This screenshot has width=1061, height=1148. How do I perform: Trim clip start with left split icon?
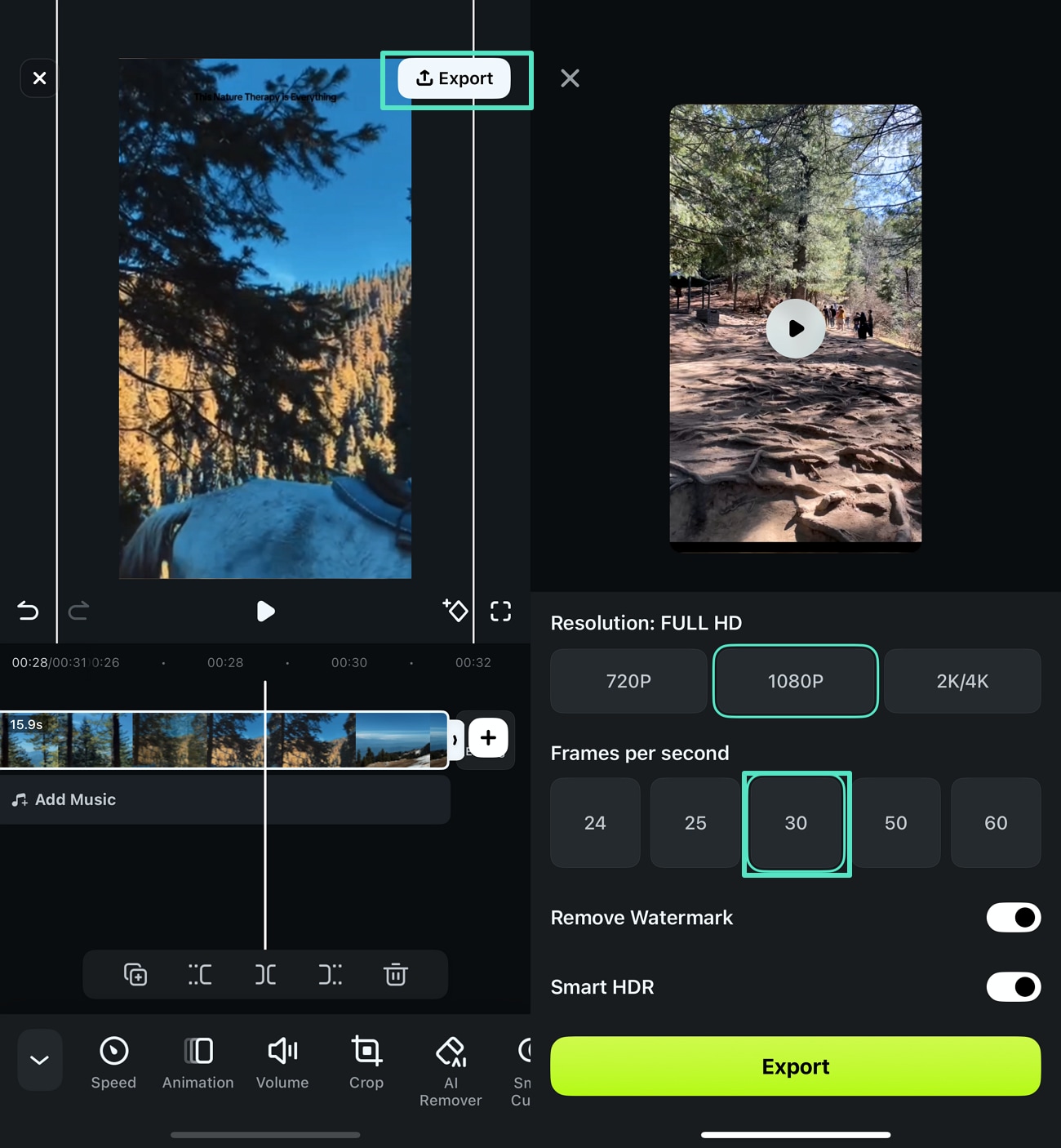200,974
